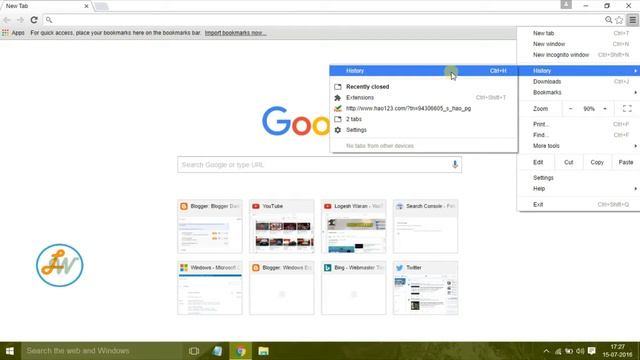Viewport: 640px width, 360px height.
Task: Click the Settings gear icon in history submenu
Action: 338,130
